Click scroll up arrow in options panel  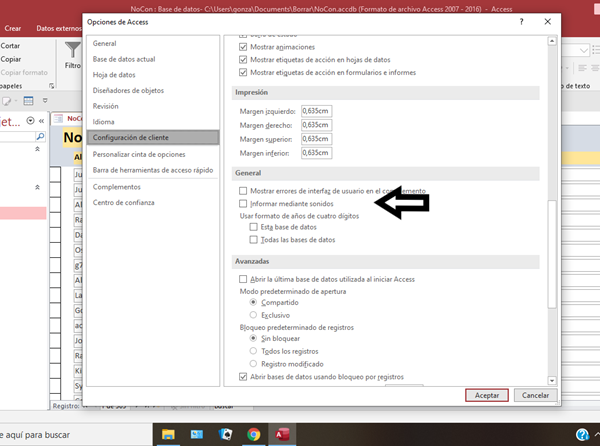552,41
